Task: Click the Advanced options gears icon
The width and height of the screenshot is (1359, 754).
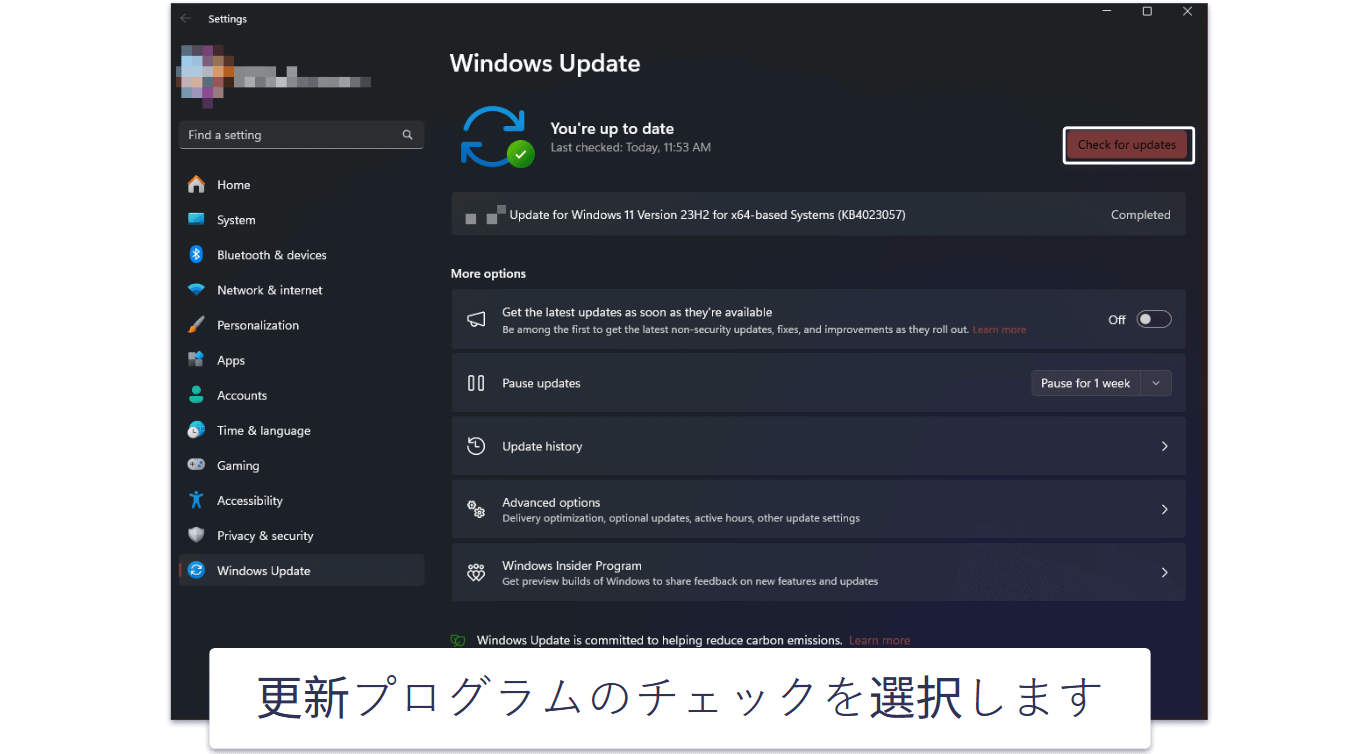Action: [476, 509]
